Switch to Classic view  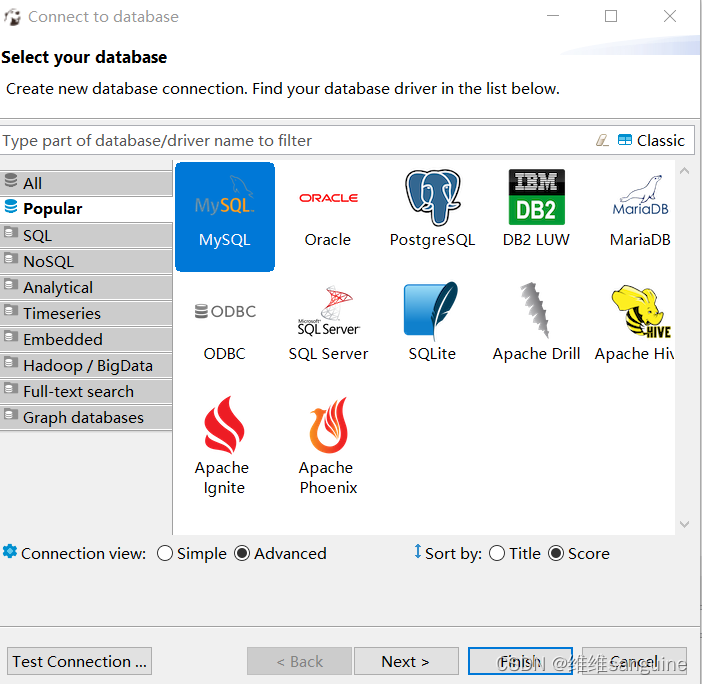651,141
